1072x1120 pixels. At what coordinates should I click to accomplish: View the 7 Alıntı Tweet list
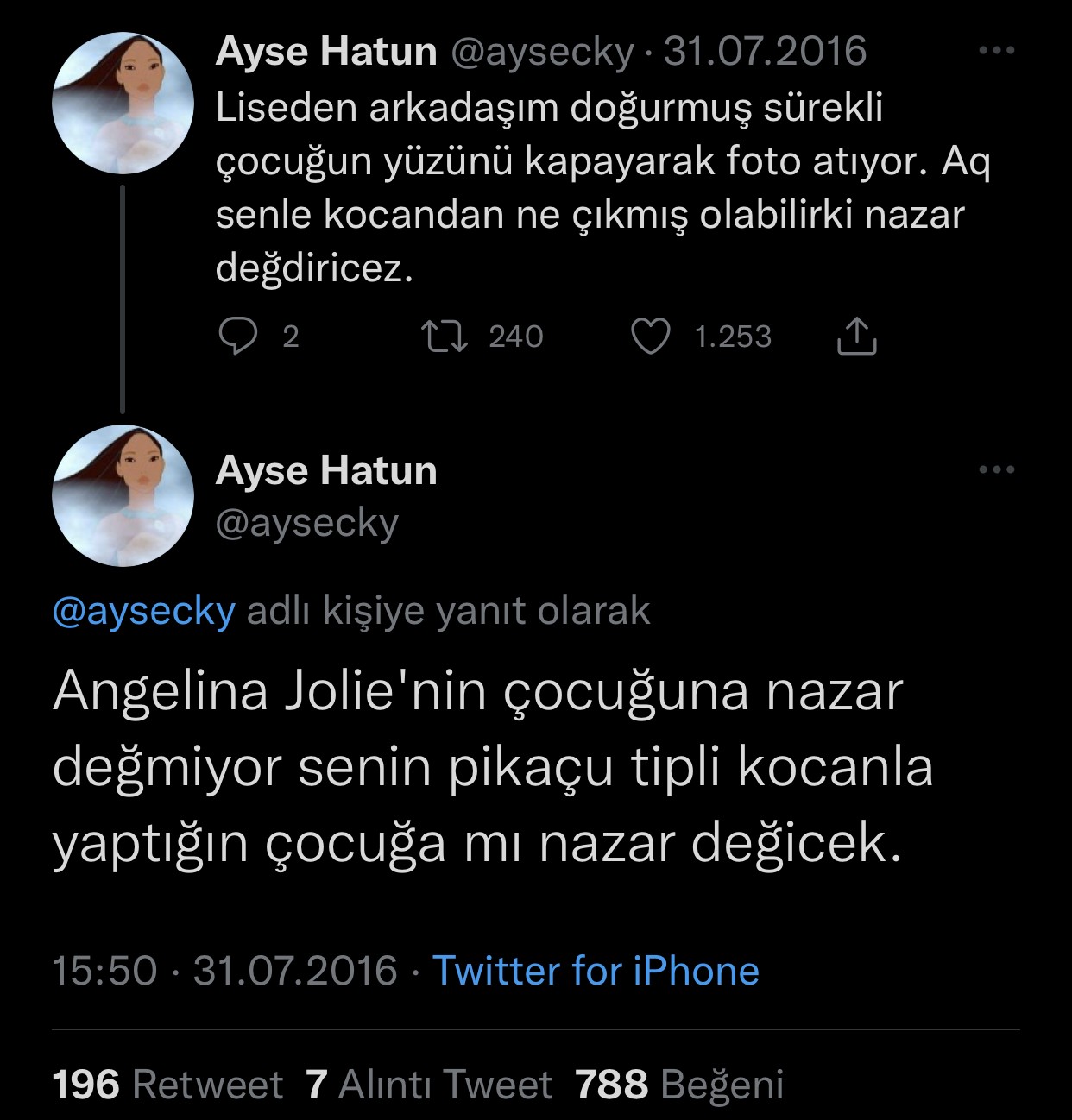[429, 1085]
